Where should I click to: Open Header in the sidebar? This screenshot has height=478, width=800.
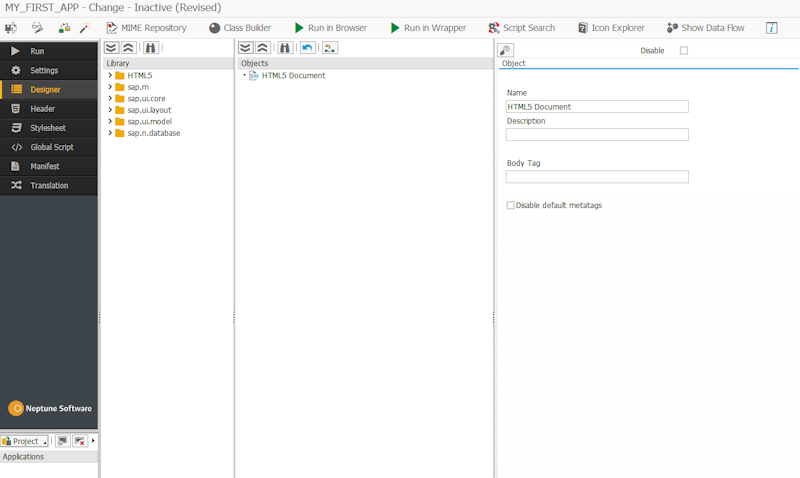(48, 109)
